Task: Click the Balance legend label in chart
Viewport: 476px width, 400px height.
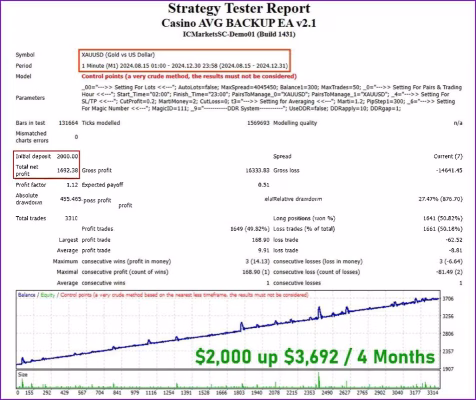Action: coord(26,295)
